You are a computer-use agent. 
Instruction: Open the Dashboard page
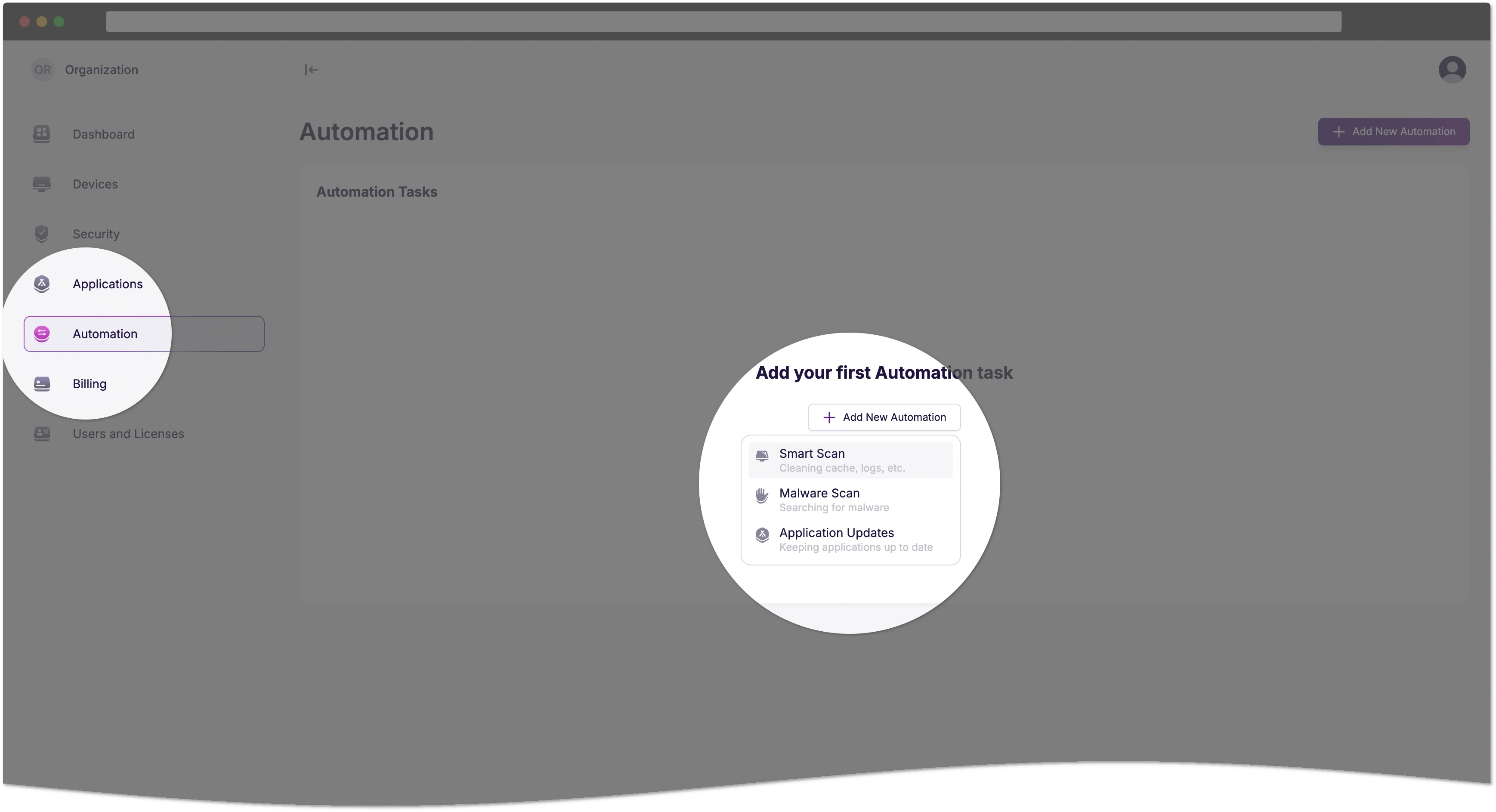[x=103, y=134]
